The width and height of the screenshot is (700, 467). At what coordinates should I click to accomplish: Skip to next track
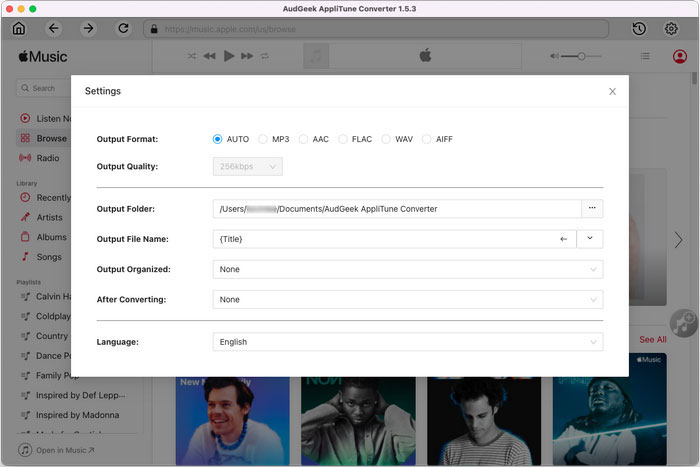[x=247, y=56]
